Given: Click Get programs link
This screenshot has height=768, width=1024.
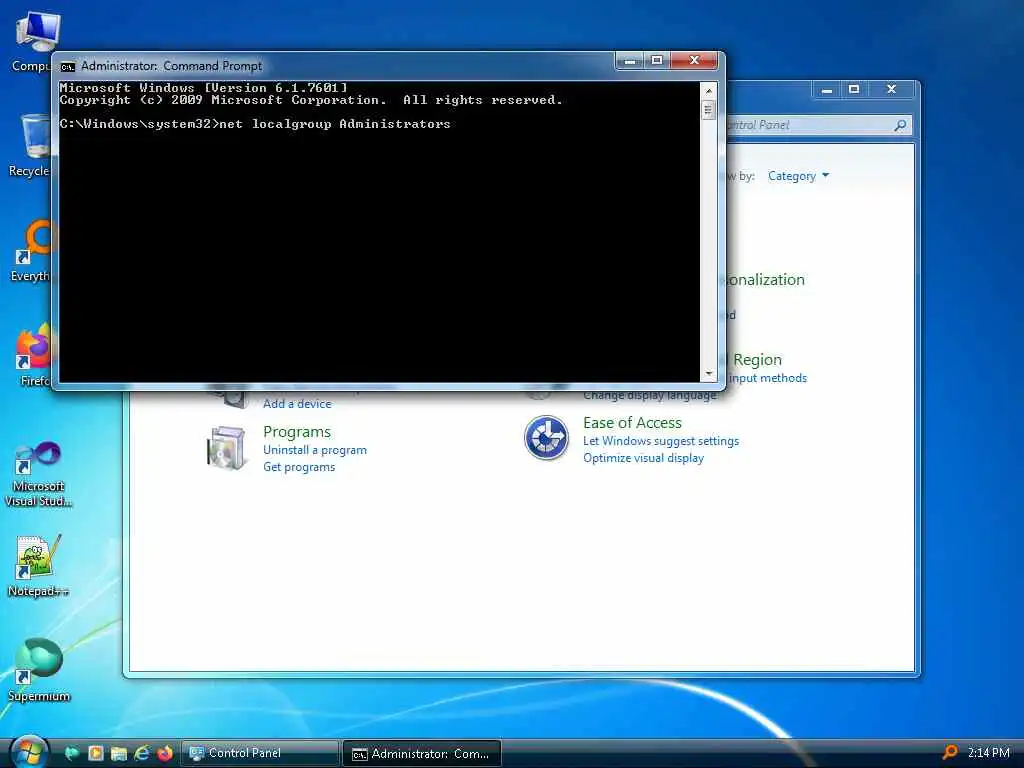Looking at the screenshot, I should [x=299, y=467].
